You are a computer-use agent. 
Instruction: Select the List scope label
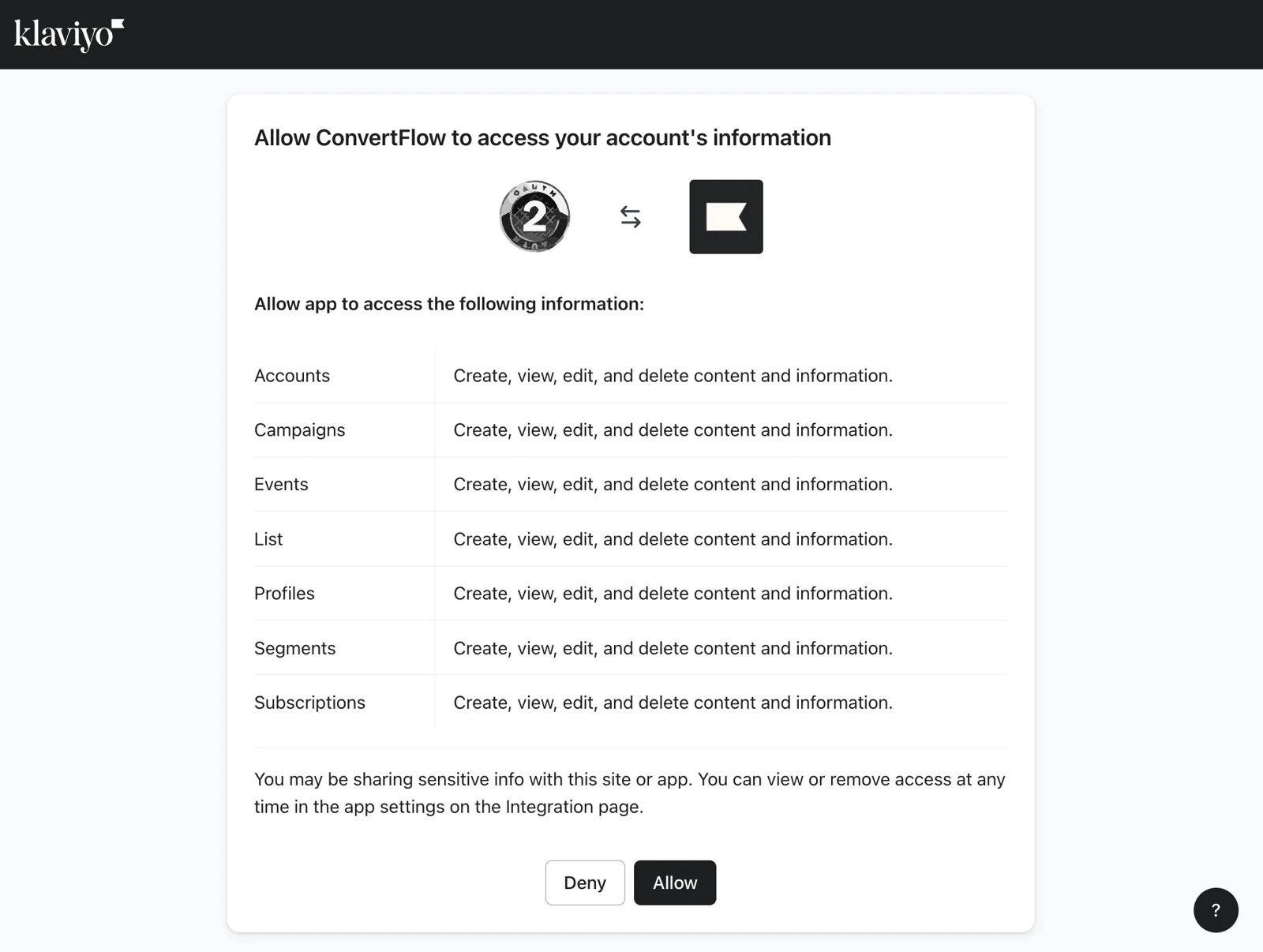point(268,539)
